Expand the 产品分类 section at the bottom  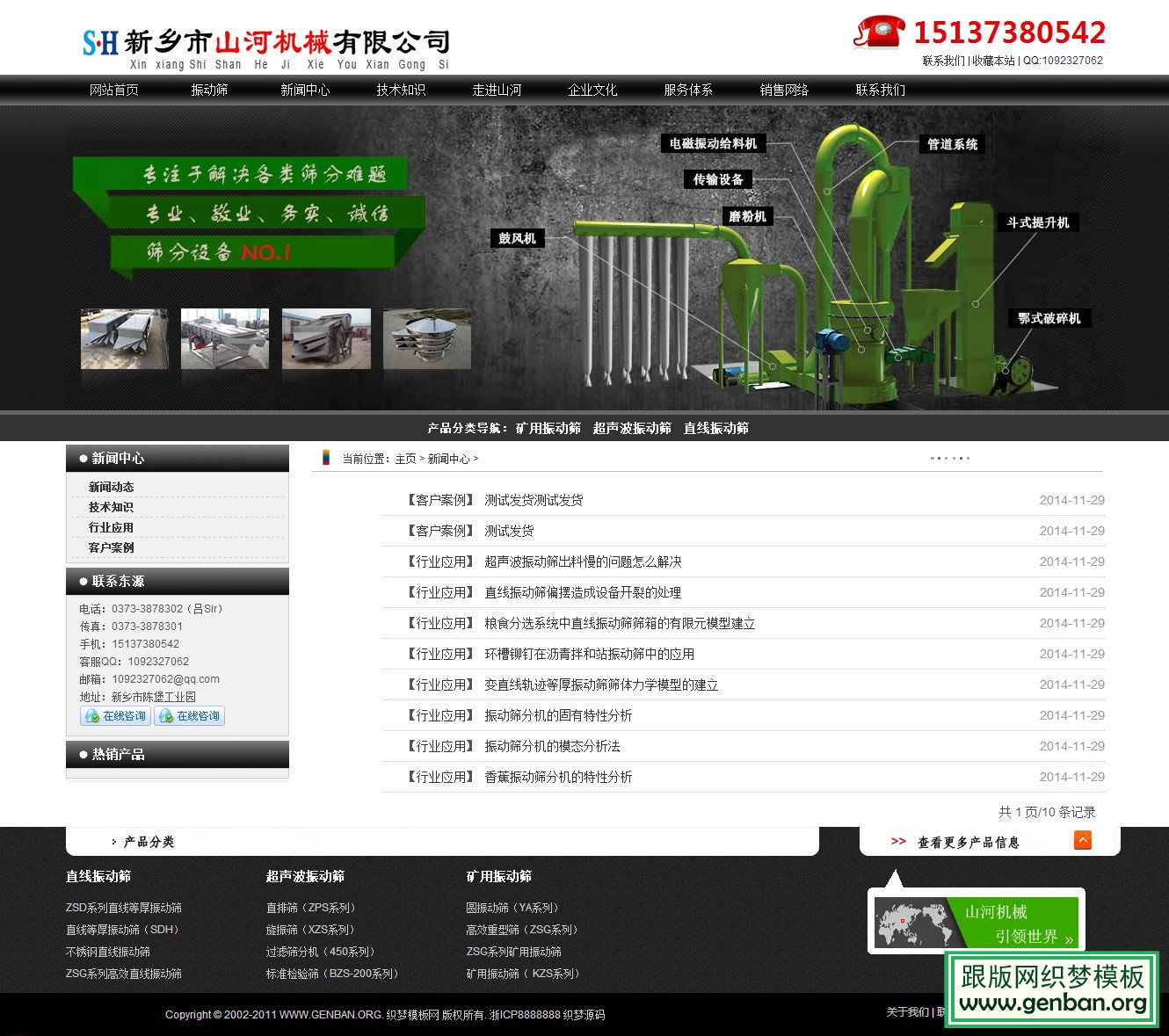(148, 841)
